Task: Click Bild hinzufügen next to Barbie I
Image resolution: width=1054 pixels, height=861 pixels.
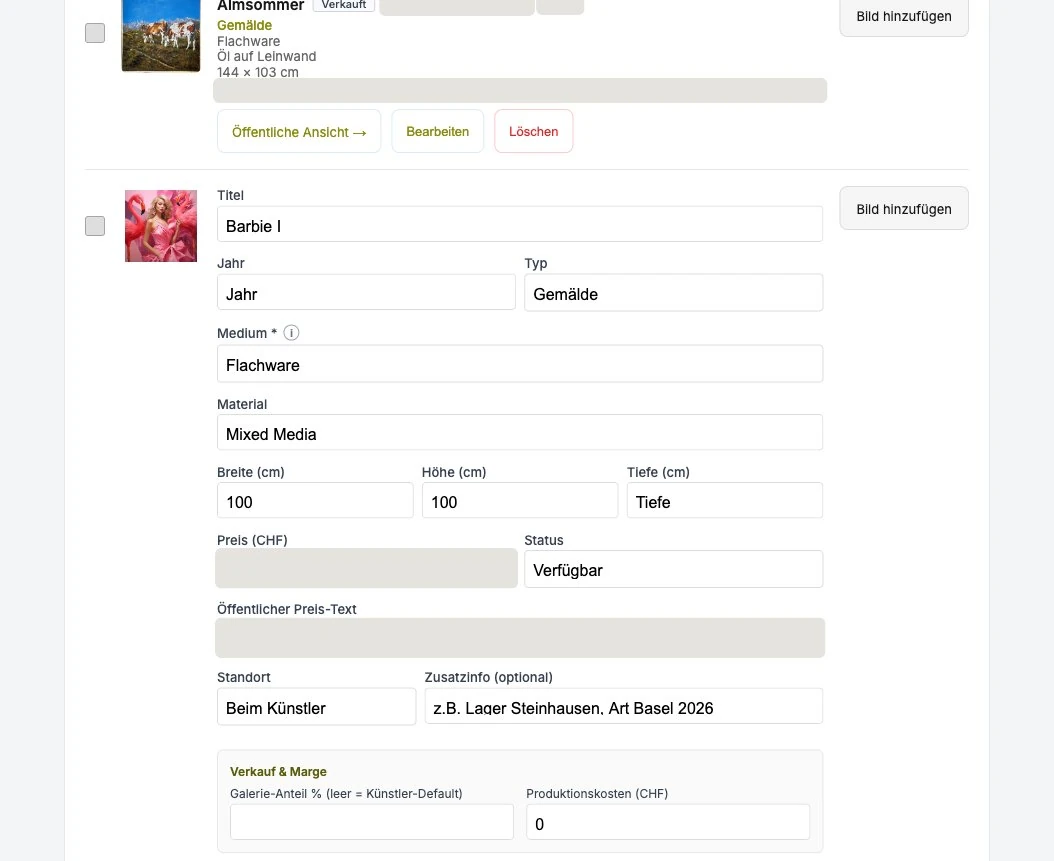Action: click(904, 209)
